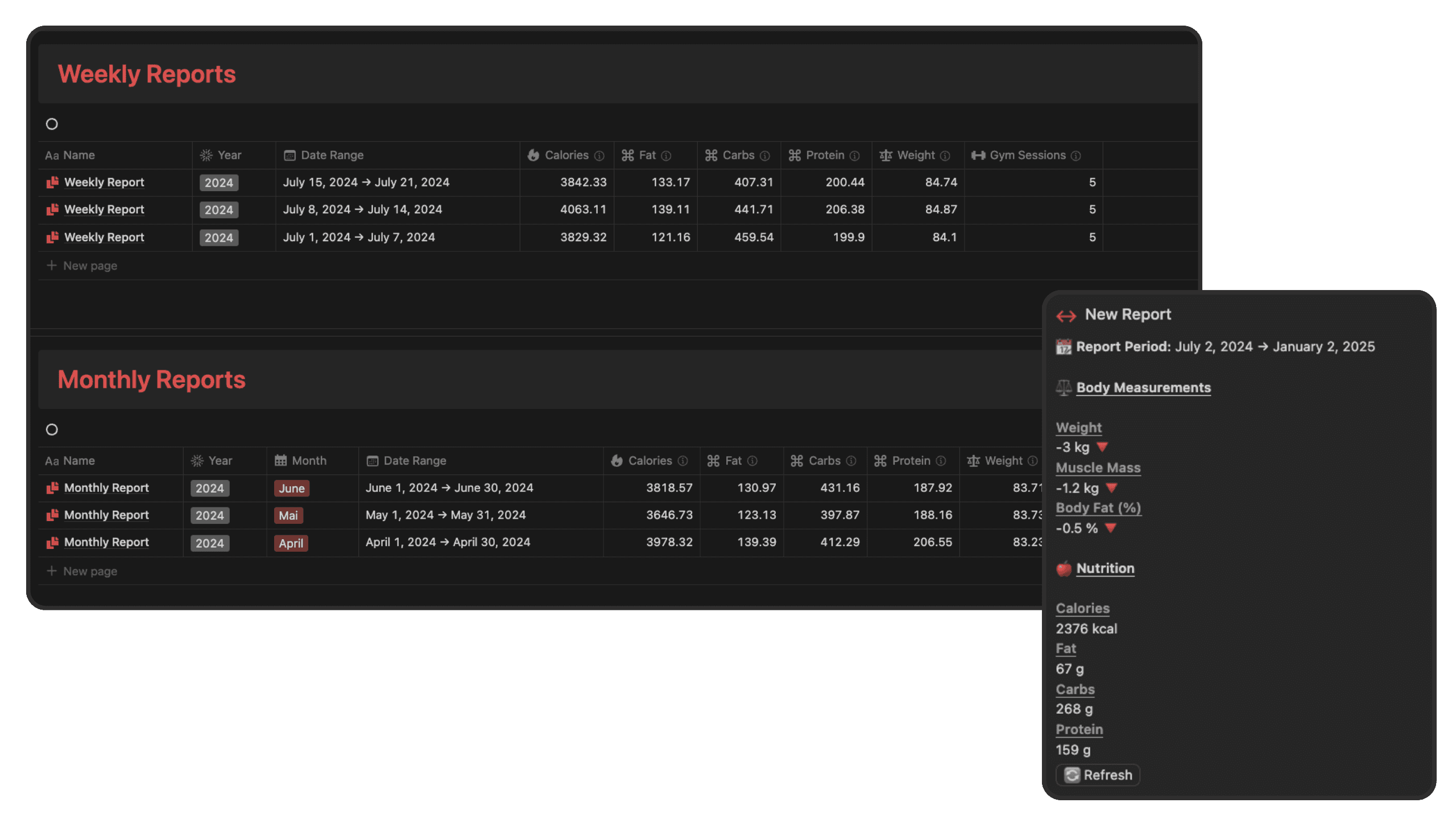
Task: Open the Year column header in Weekly Reports
Action: click(x=229, y=155)
